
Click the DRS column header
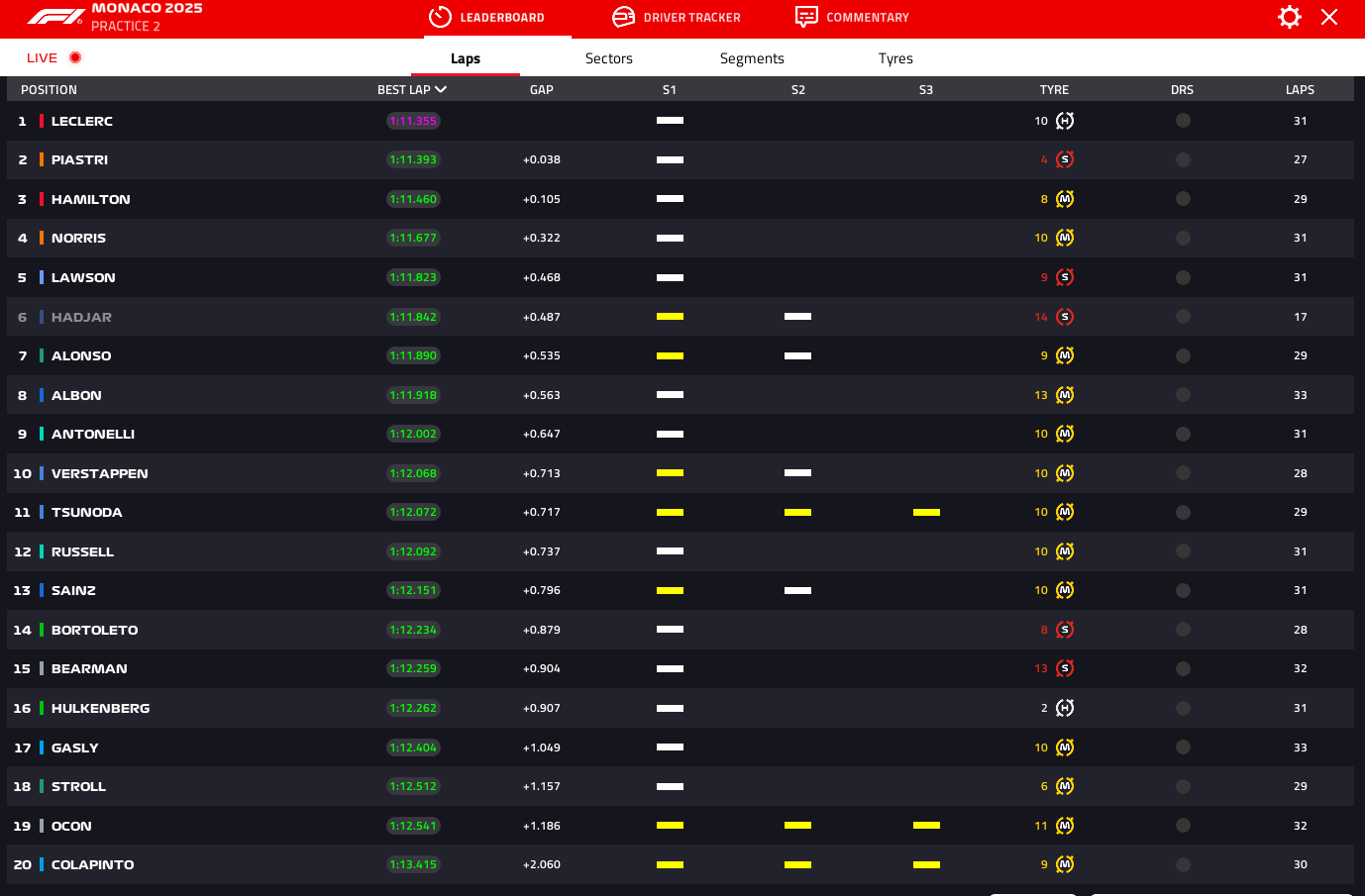[1182, 90]
